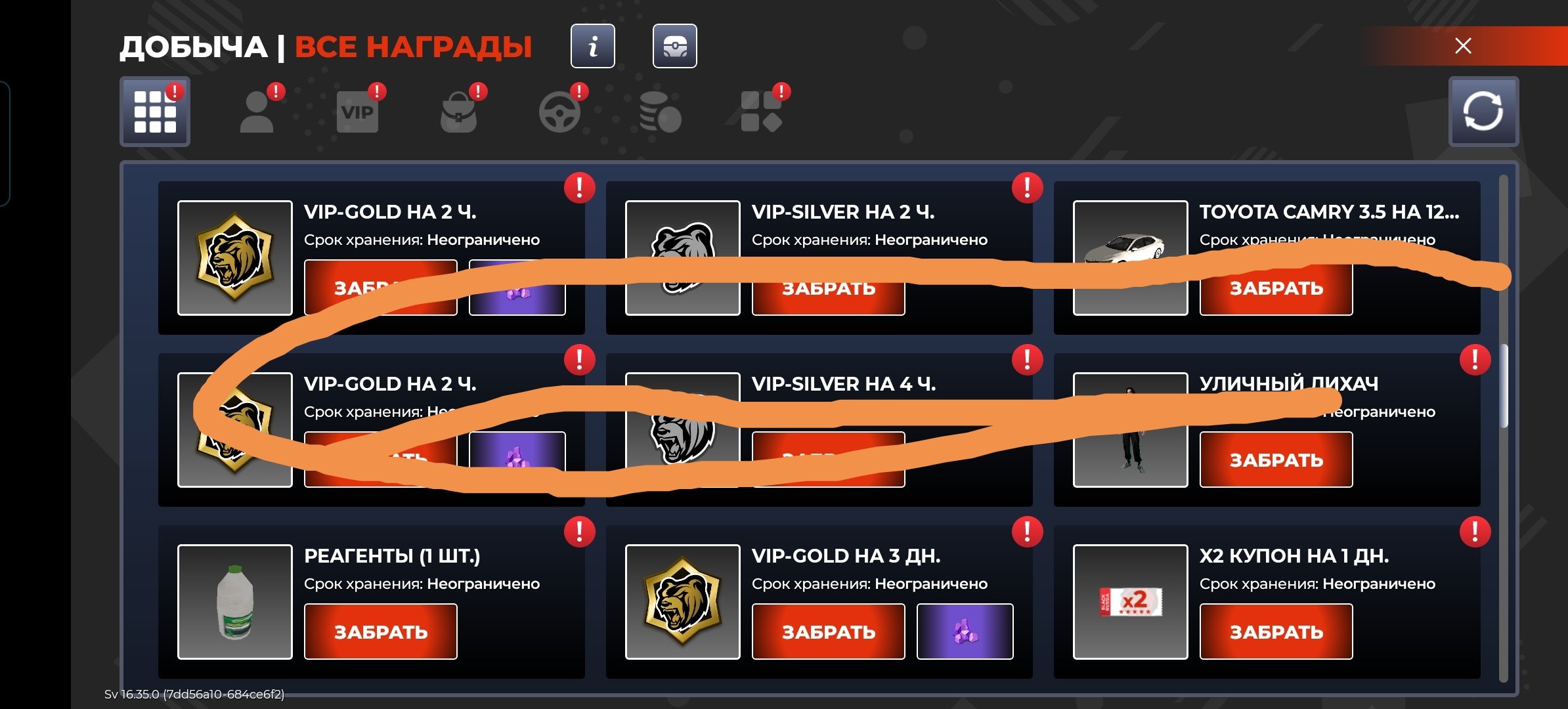Choose the coins currency filter icon
Image resolution: width=1568 pixels, height=709 pixels.
pyautogui.click(x=660, y=112)
